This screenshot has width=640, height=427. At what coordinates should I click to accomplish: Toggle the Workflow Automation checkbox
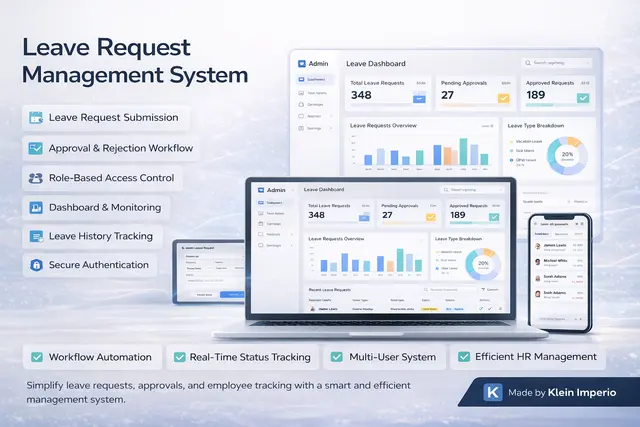37,357
